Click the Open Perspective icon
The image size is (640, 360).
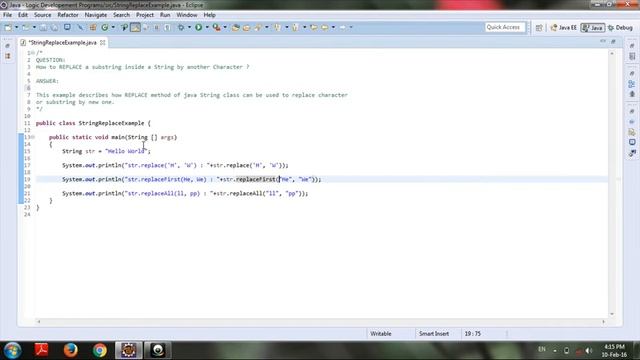click(539, 28)
